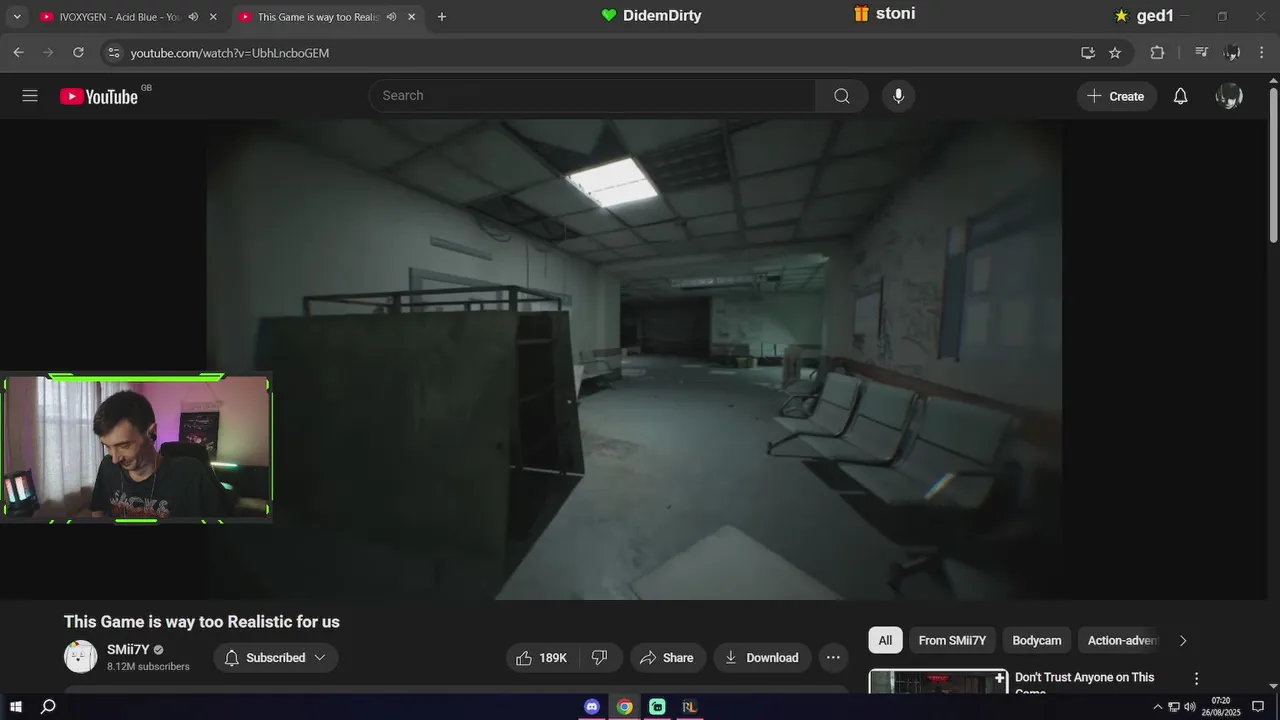This screenshot has height=720, width=1280.
Task: Open the RL app in the taskbar
Action: coord(689,707)
